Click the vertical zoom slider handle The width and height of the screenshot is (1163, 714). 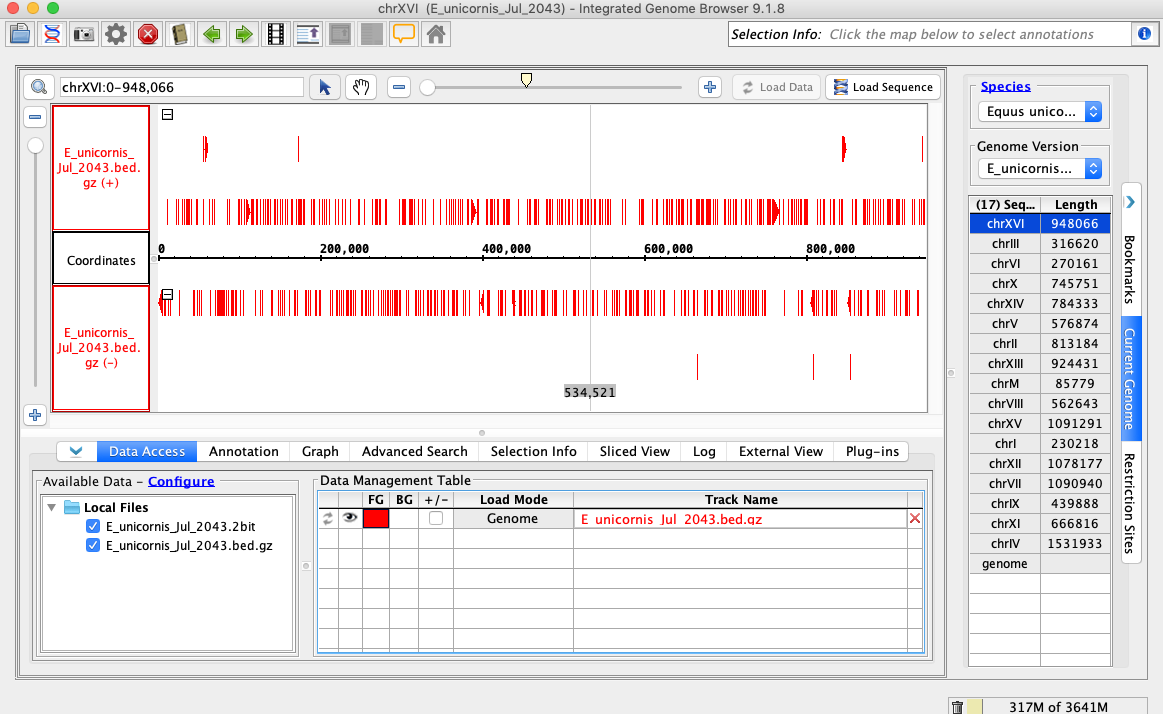coord(35,145)
